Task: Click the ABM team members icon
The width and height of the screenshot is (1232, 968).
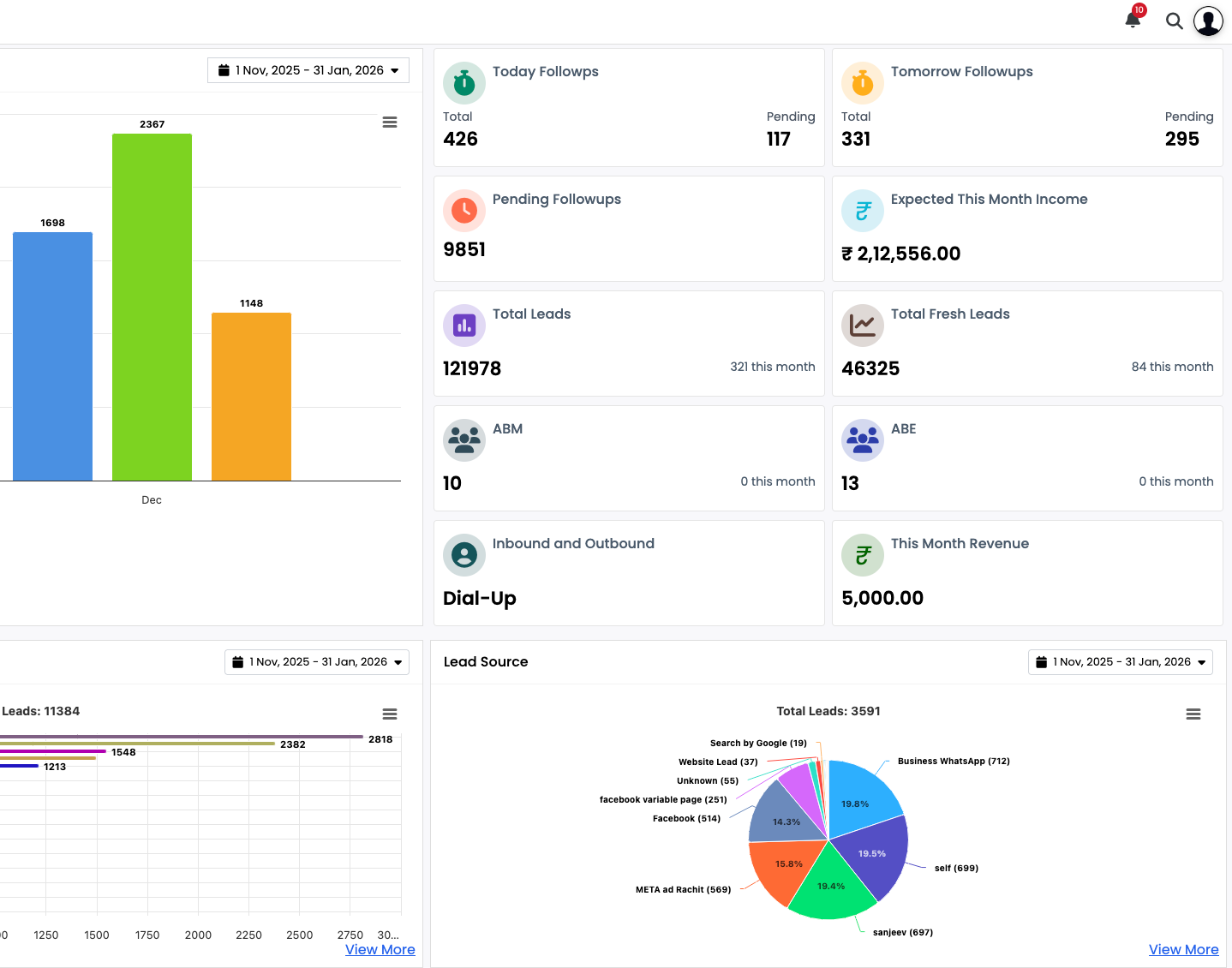Action: (x=463, y=440)
